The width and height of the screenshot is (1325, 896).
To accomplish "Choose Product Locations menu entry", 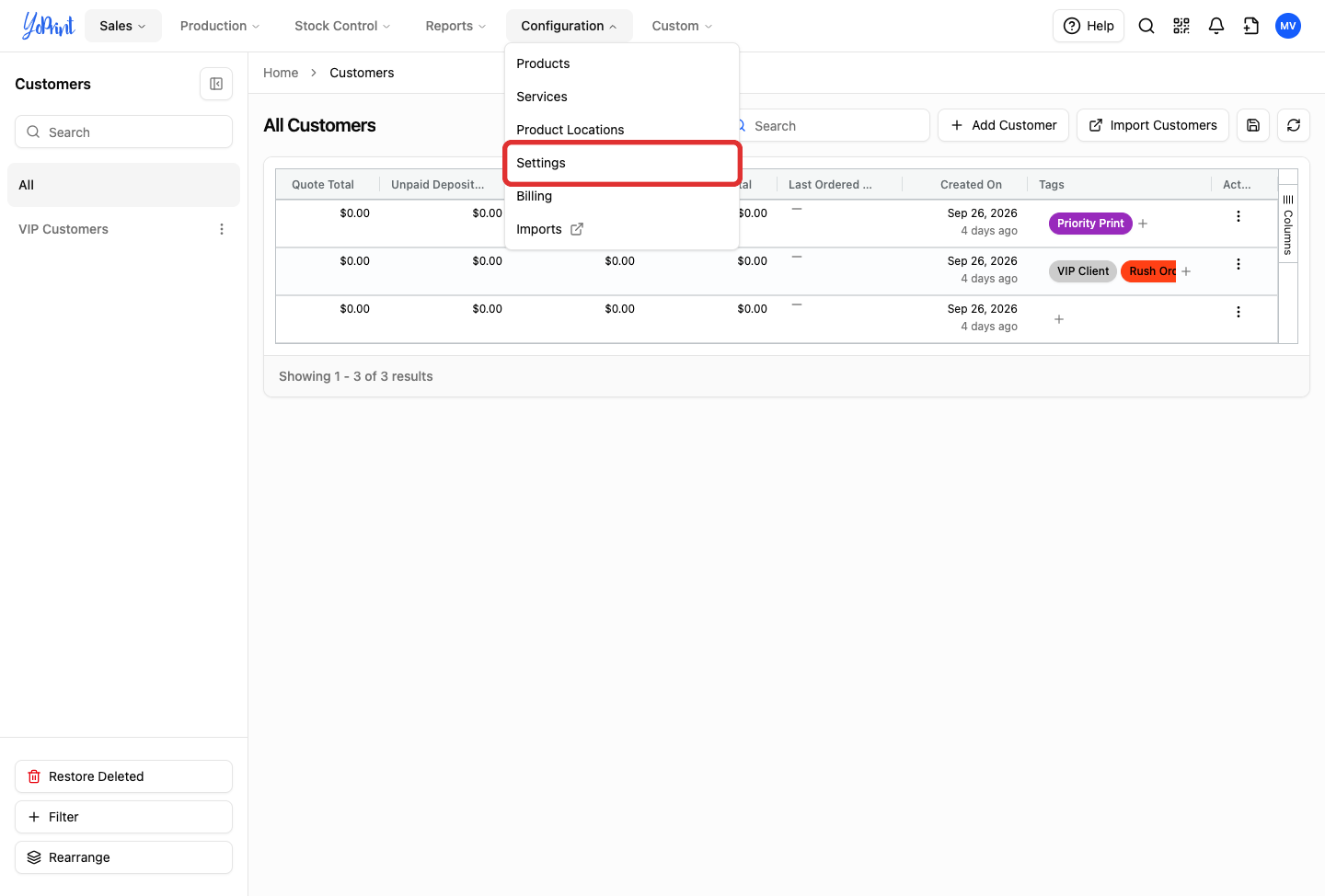I will [x=622, y=130].
